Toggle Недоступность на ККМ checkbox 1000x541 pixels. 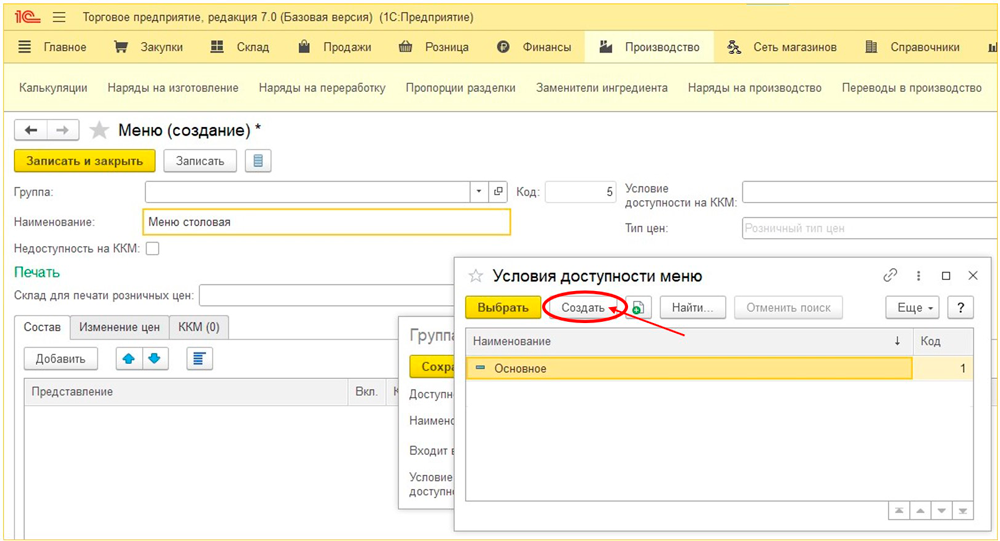153,248
